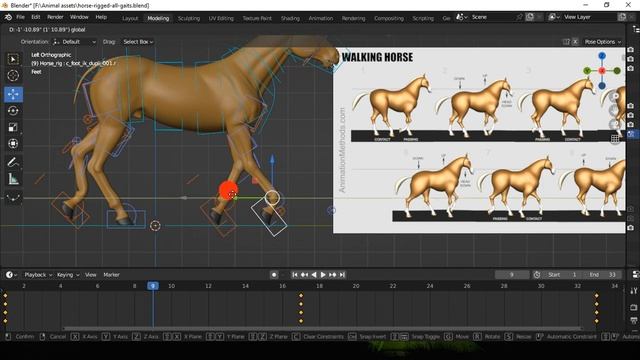Jump to the previous keyframe
The width and height of the screenshot is (640, 360).
(x=304, y=275)
